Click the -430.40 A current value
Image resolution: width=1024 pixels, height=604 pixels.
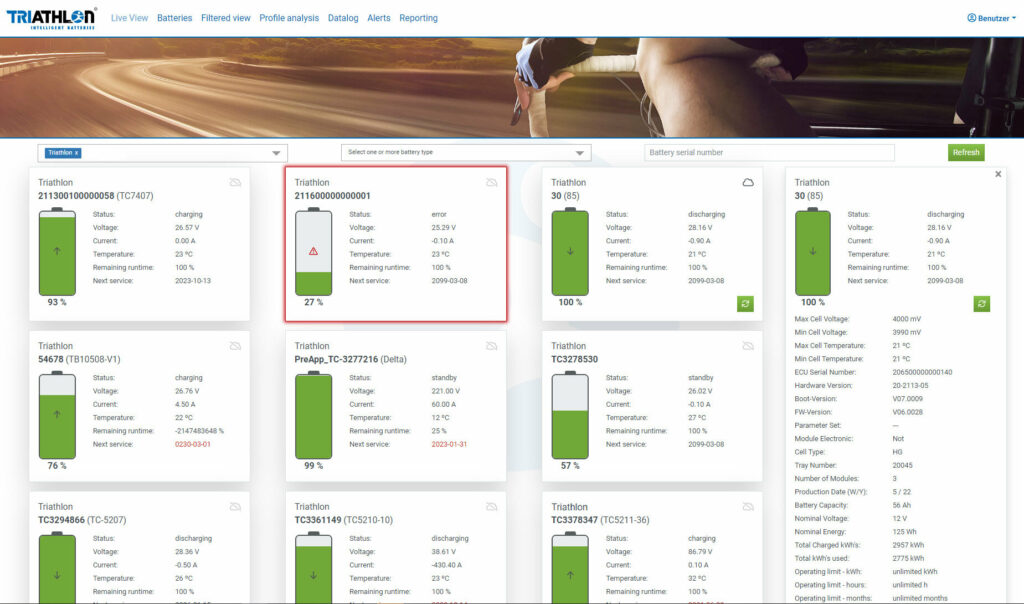tap(447, 565)
